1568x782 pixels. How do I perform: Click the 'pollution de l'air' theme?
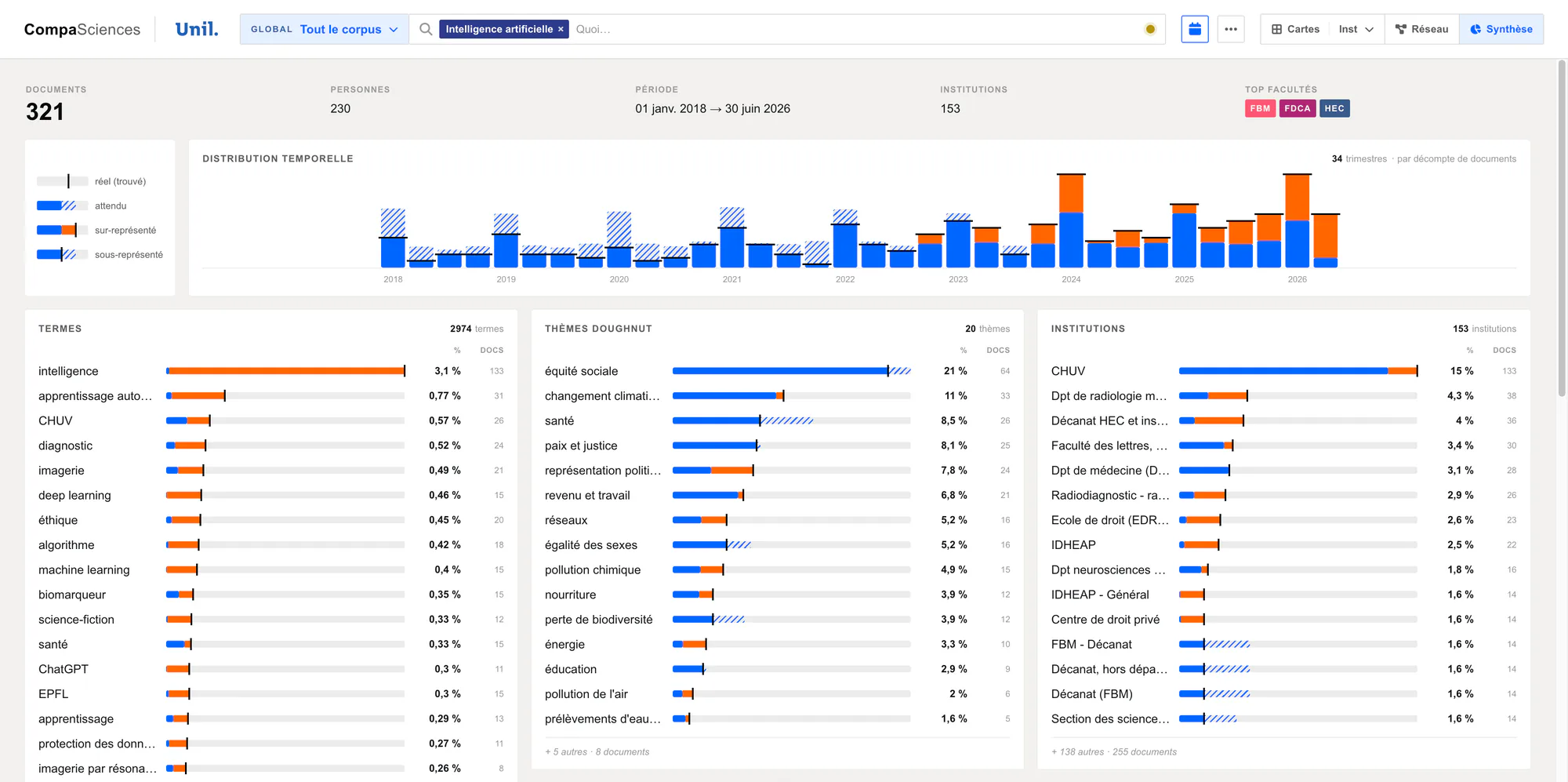[586, 694]
